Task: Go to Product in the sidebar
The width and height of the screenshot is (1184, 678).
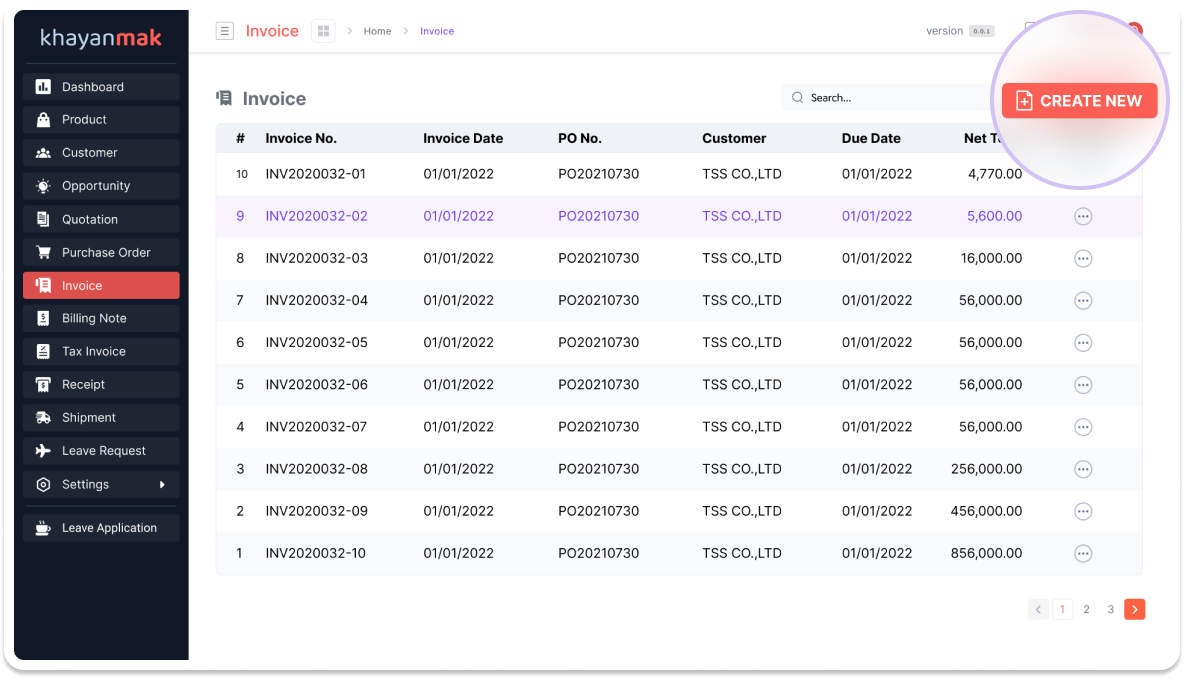Action: pos(101,120)
